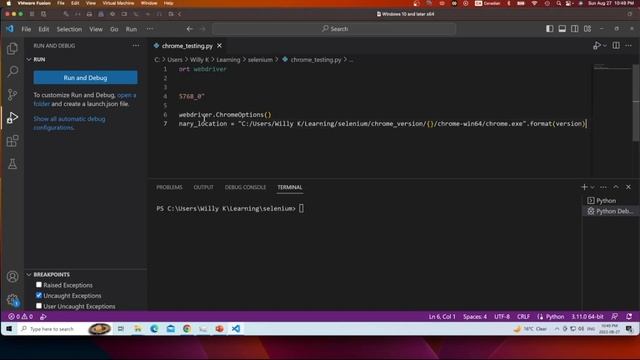This screenshot has height=360, width=640.
Task: Open the Selection menu
Action: (x=69, y=29)
